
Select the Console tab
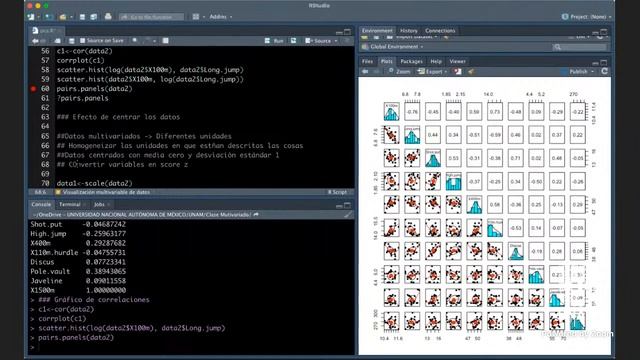41,204
